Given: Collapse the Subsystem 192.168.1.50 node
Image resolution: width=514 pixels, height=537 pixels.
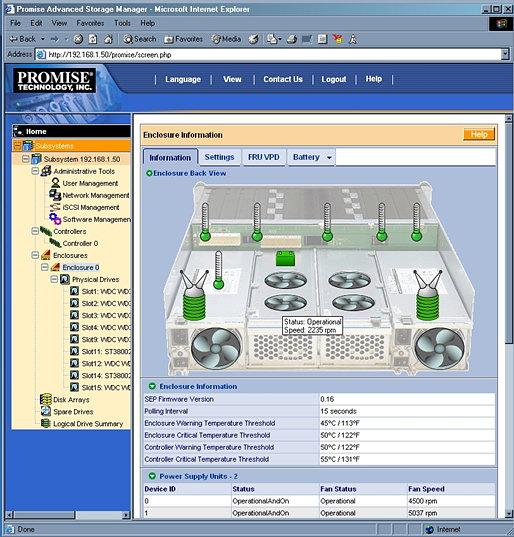Looking at the screenshot, I should click(x=25, y=159).
